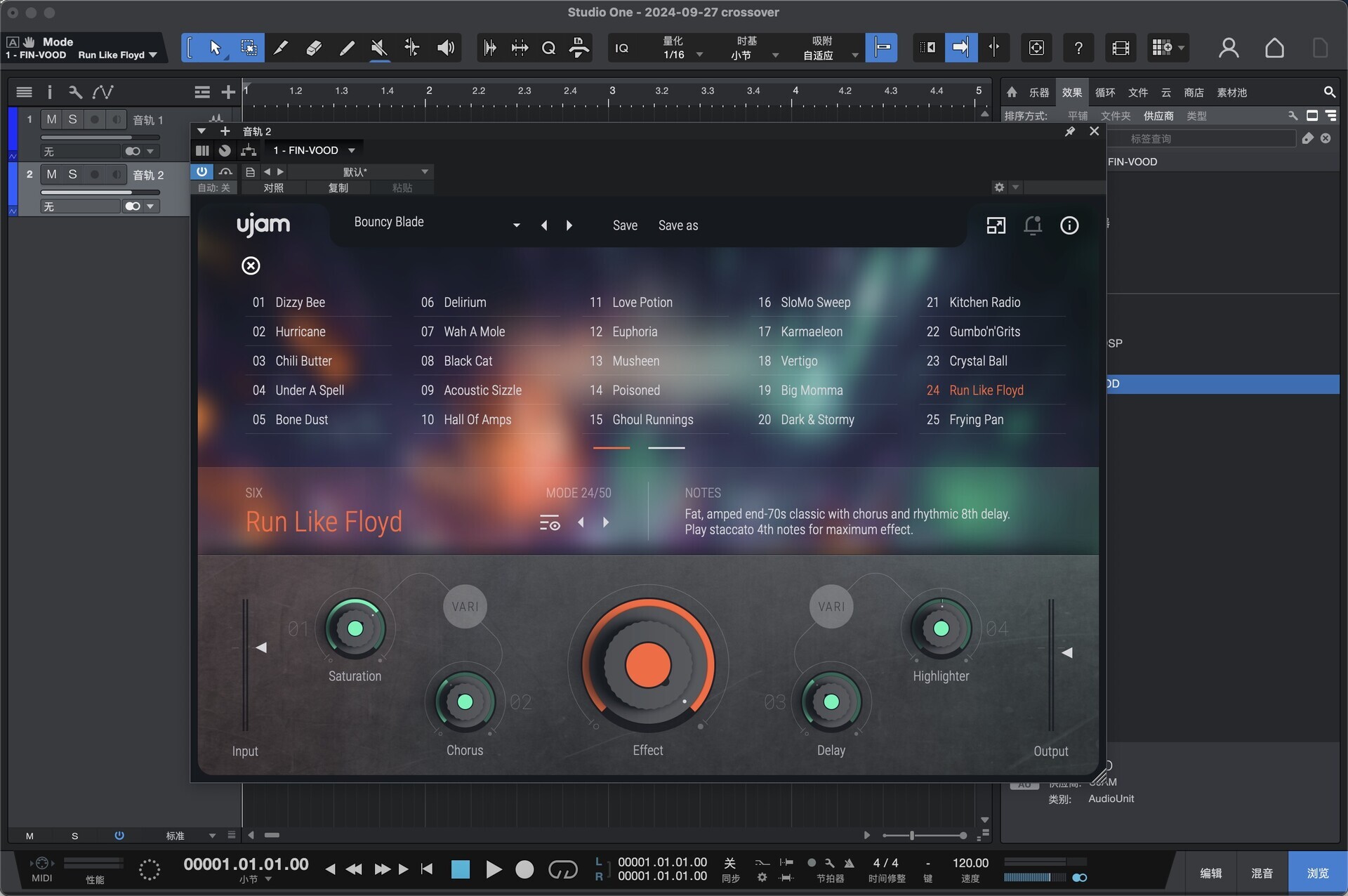Mute track 音轨 2
This screenshot has height=896, width=1348.
coord(51,174)
